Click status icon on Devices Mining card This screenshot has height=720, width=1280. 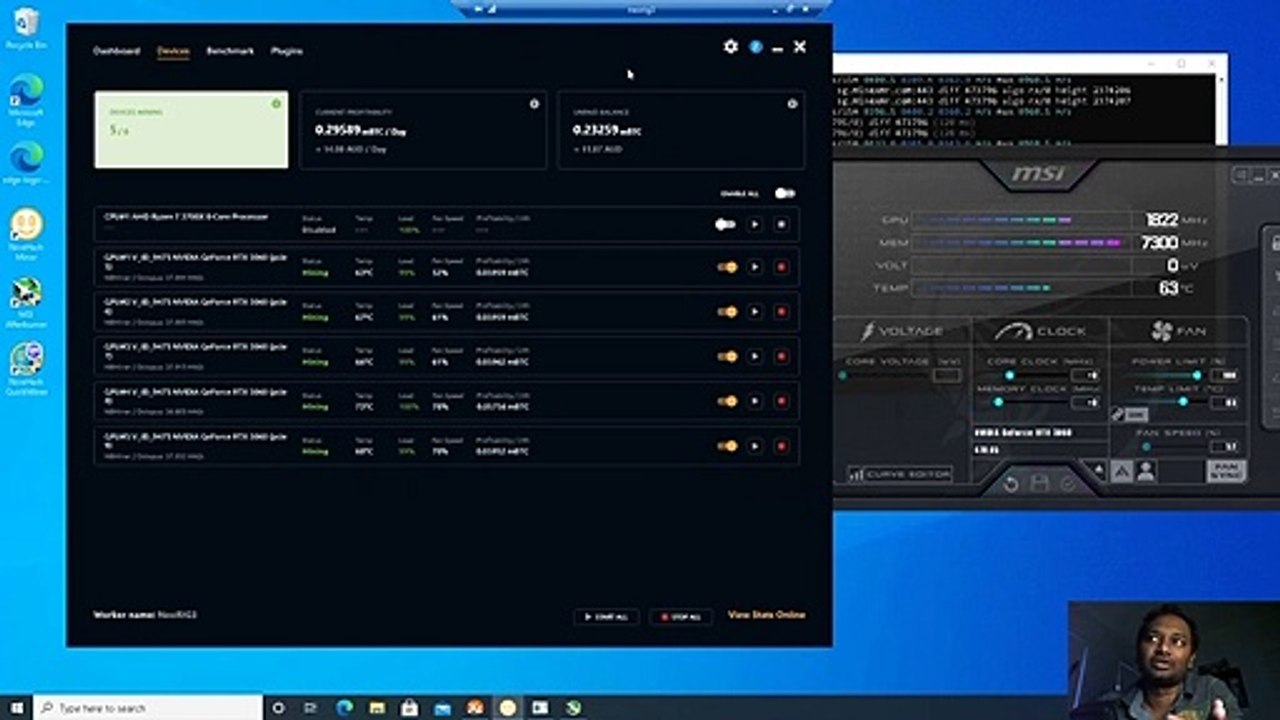(x=276, y=104)
